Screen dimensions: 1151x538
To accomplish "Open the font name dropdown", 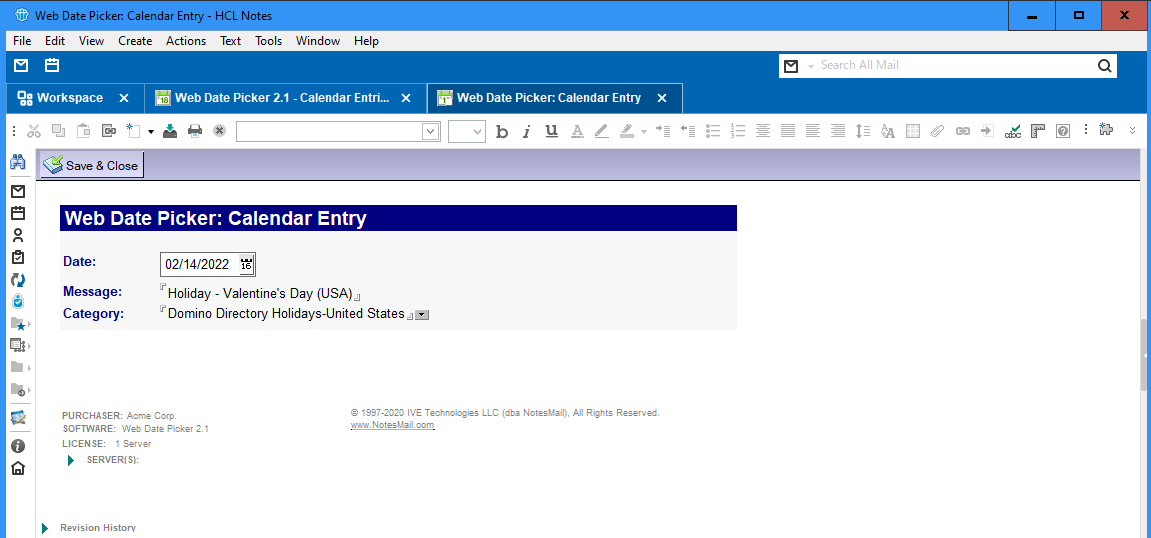I will 431,131.
